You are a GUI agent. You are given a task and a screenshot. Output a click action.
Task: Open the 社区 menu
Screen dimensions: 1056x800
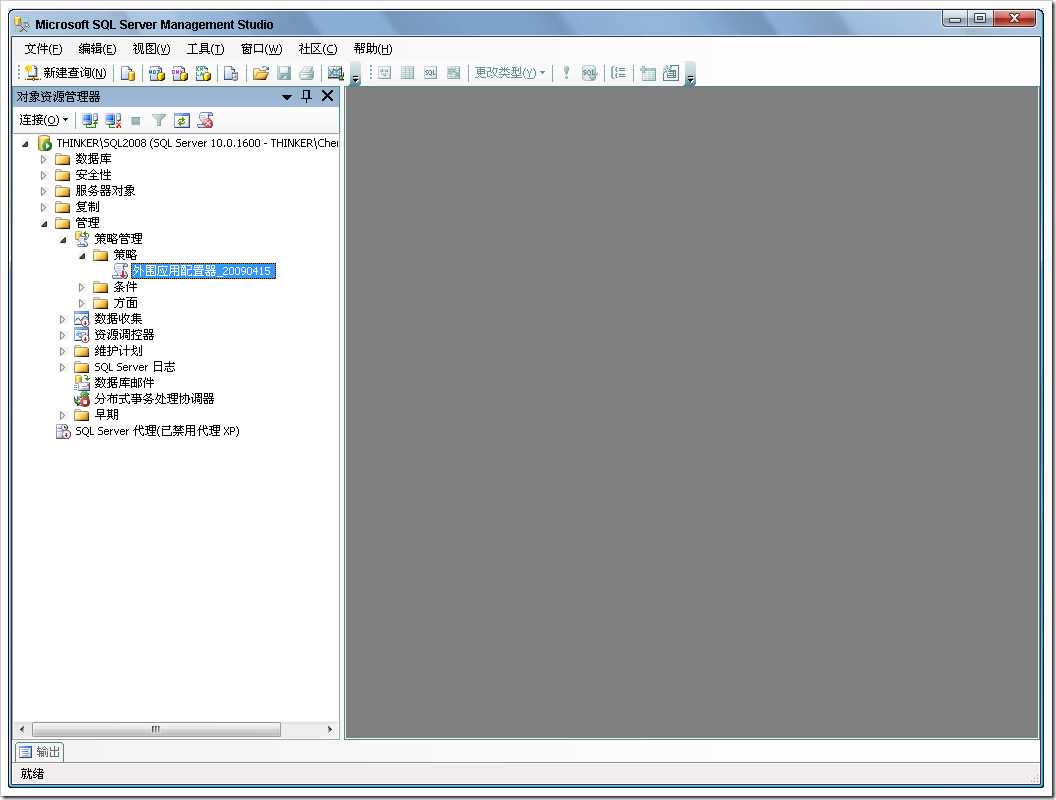(318, 48)
